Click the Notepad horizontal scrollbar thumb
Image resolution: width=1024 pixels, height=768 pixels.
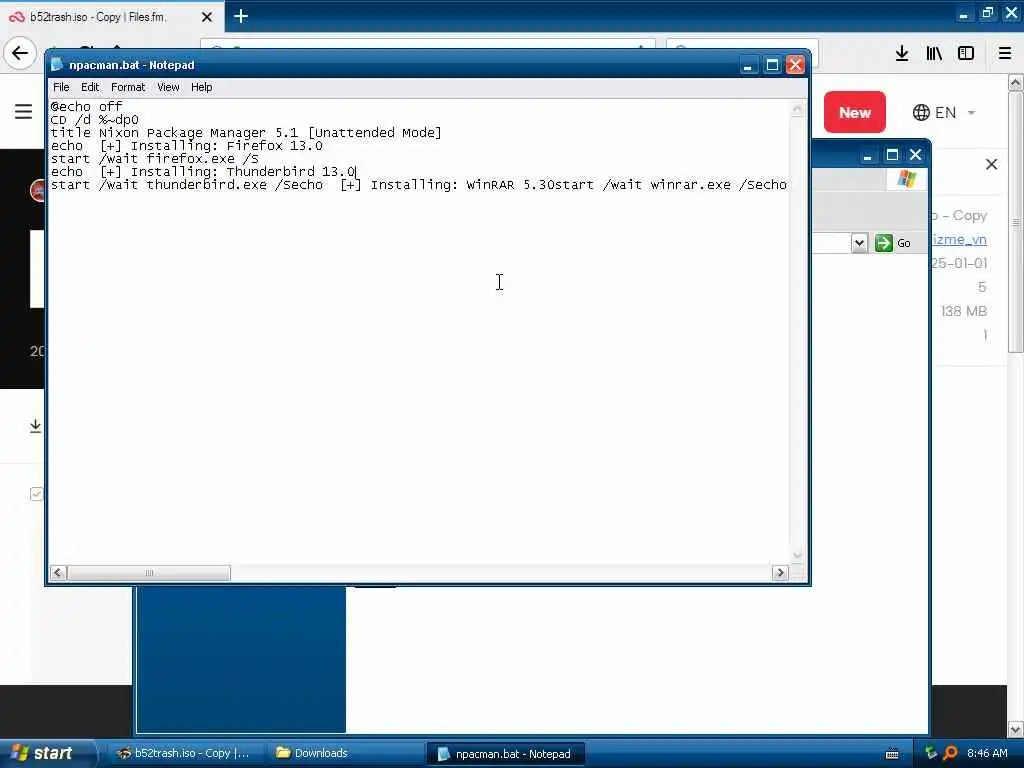point(149,573)
